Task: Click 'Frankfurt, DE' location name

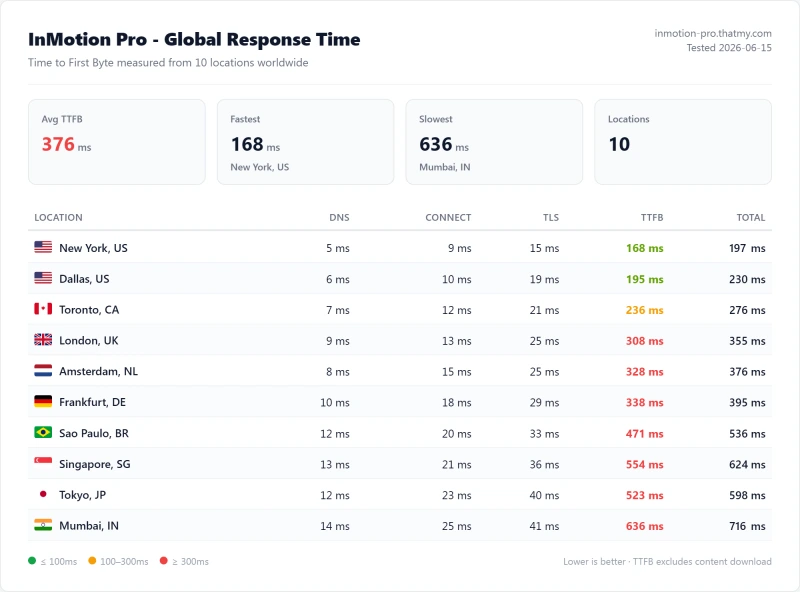Action: coord(92,402)
